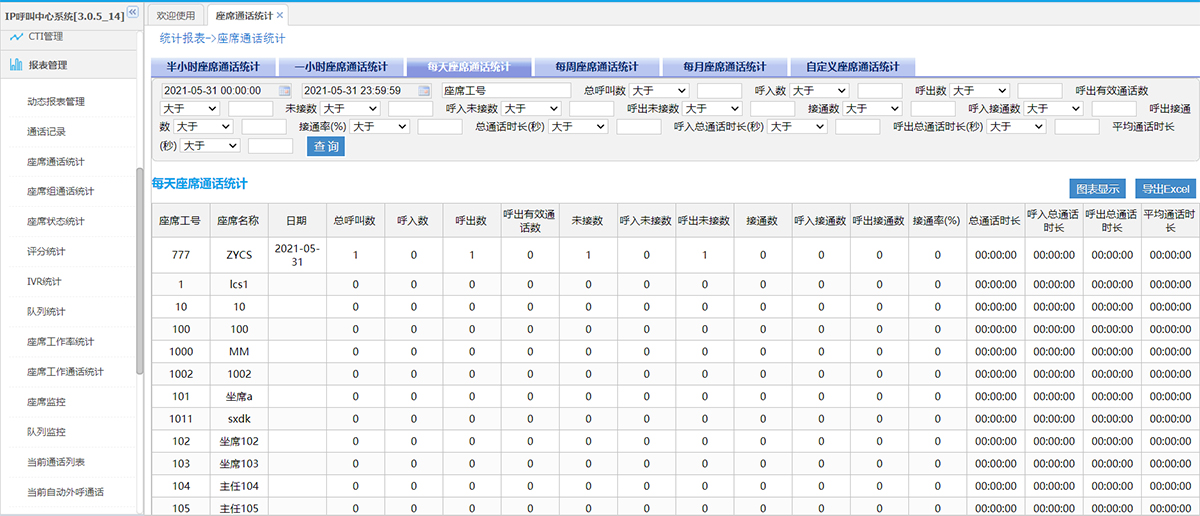The width and height of the screenshot is (1200, 516).
Task: Open 呼入未接数 comparison dropdown
Action: [531, 108]
